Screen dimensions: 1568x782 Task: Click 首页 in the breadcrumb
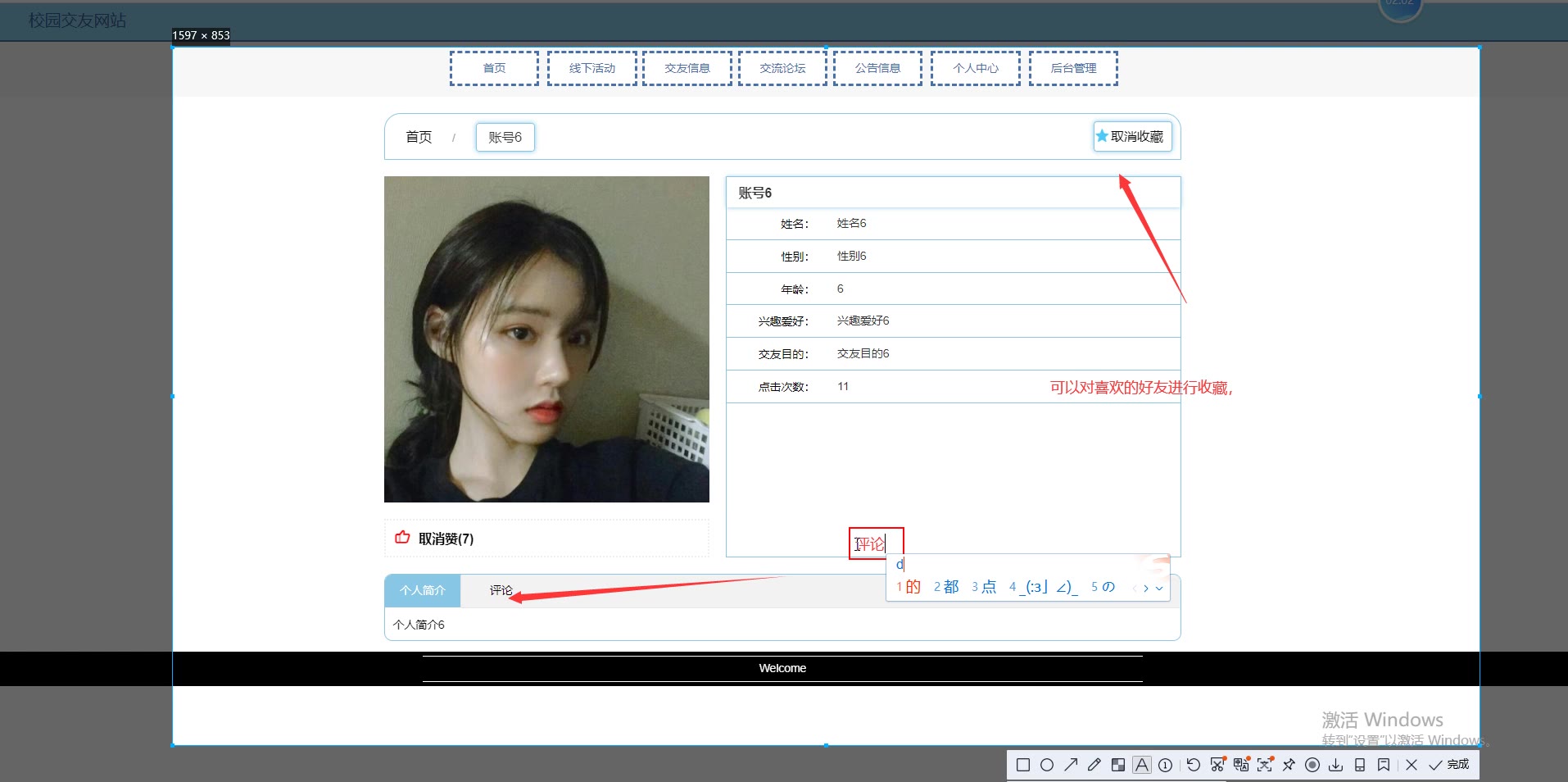point(419,137)
